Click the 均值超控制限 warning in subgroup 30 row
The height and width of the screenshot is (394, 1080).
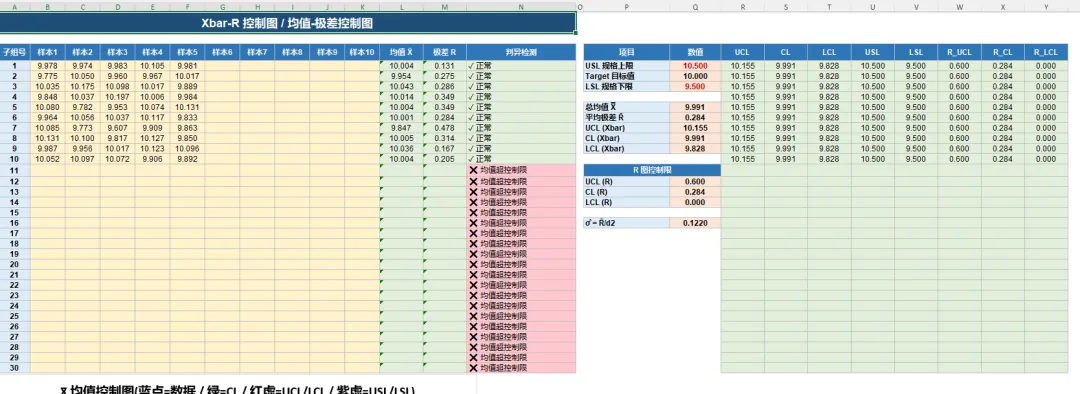[521, 368]
